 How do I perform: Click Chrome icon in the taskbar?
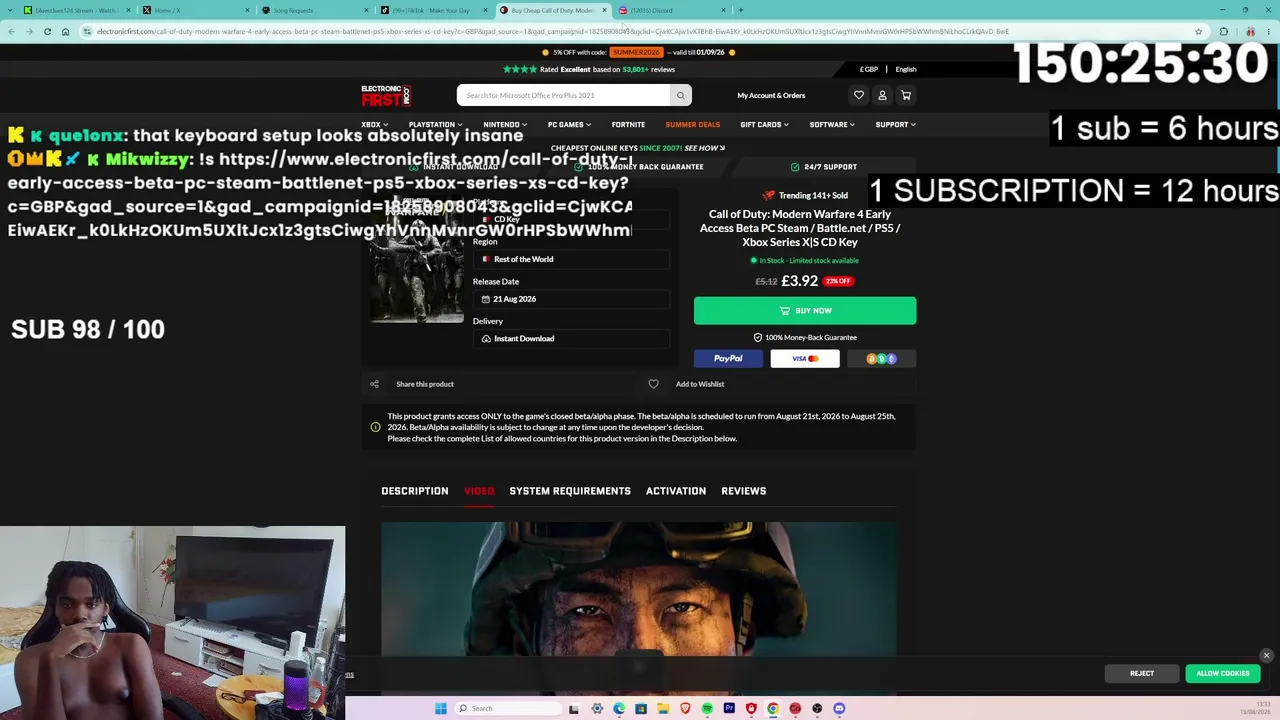point(773,708)
